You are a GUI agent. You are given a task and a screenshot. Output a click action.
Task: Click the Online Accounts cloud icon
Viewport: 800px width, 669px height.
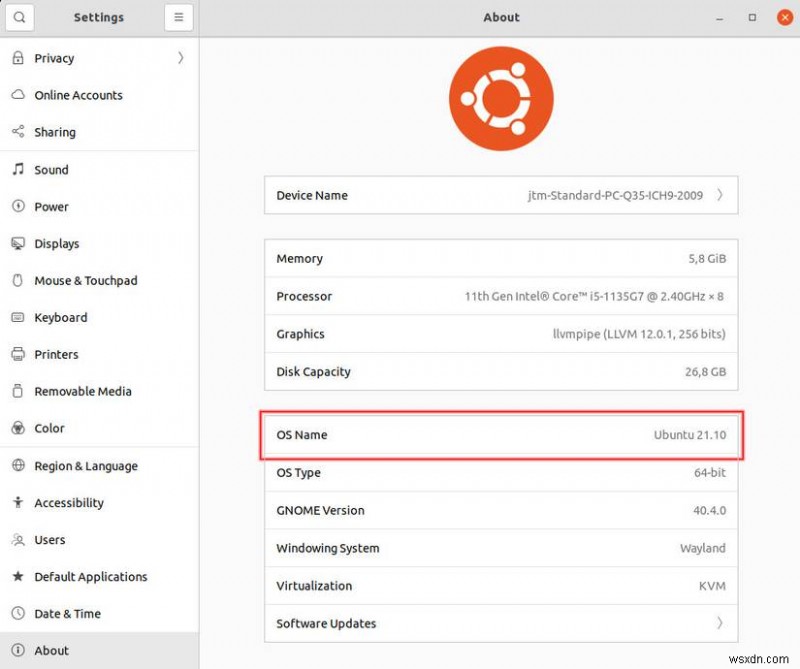point(18,94)
